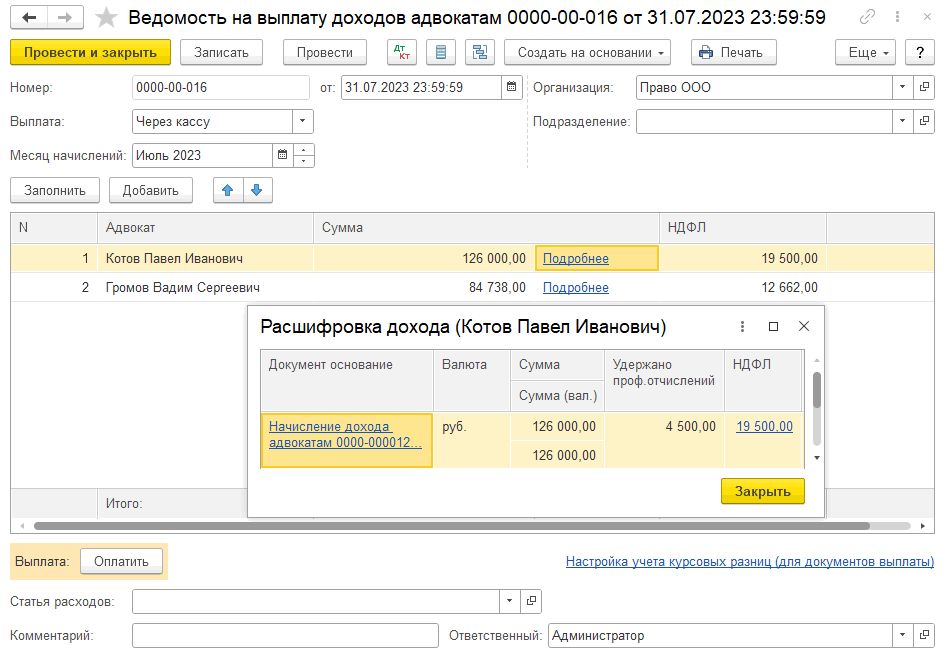Copy document link via chain icon
Viewport: 951px width, 657px height.
(868, 18)
